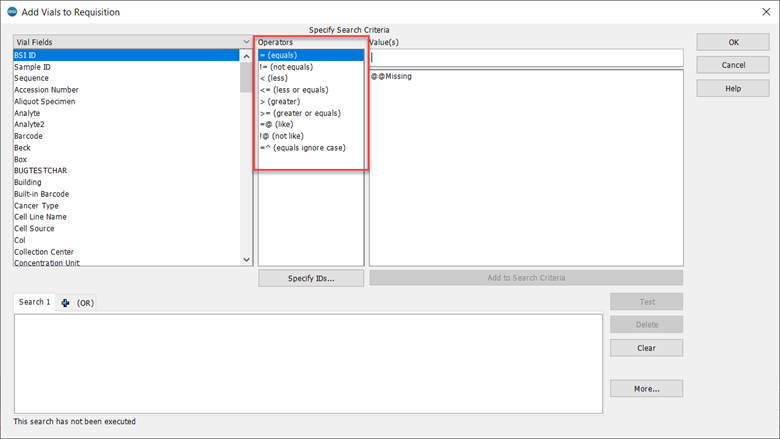Select the =@ (like) operator
This screenshot has height=439, width=780.
[311, 124]
